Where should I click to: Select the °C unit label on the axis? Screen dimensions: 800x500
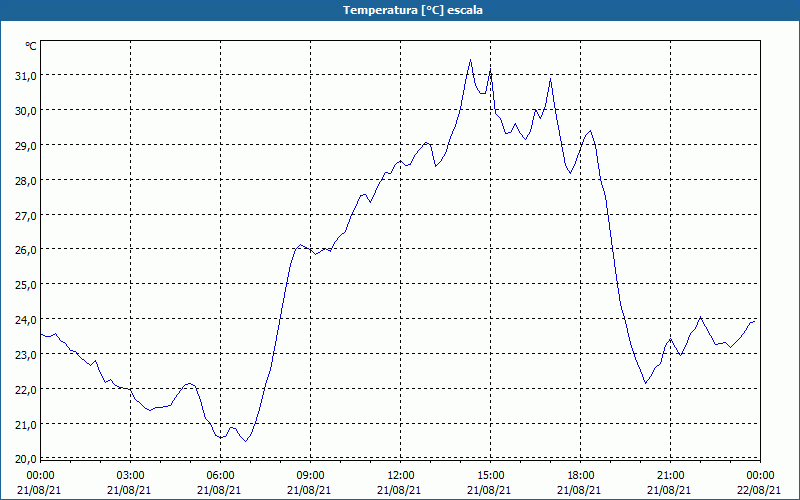31,46
